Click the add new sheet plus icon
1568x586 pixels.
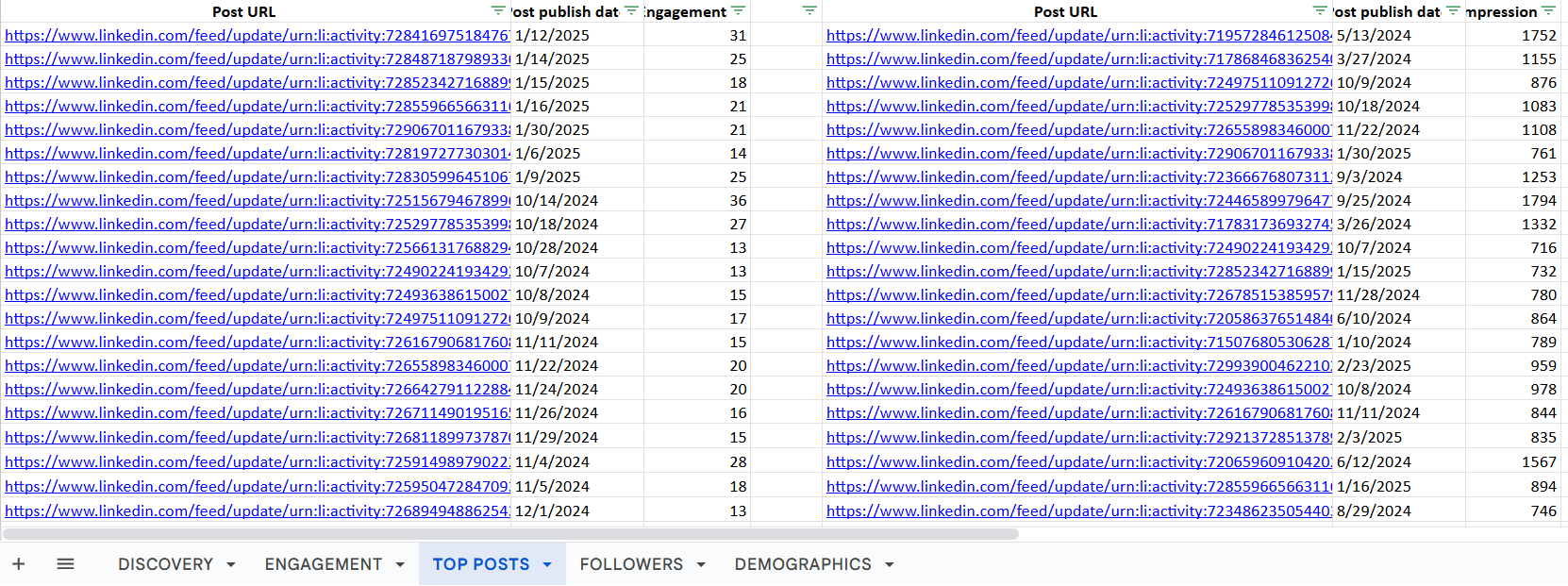tap(18, 564)
